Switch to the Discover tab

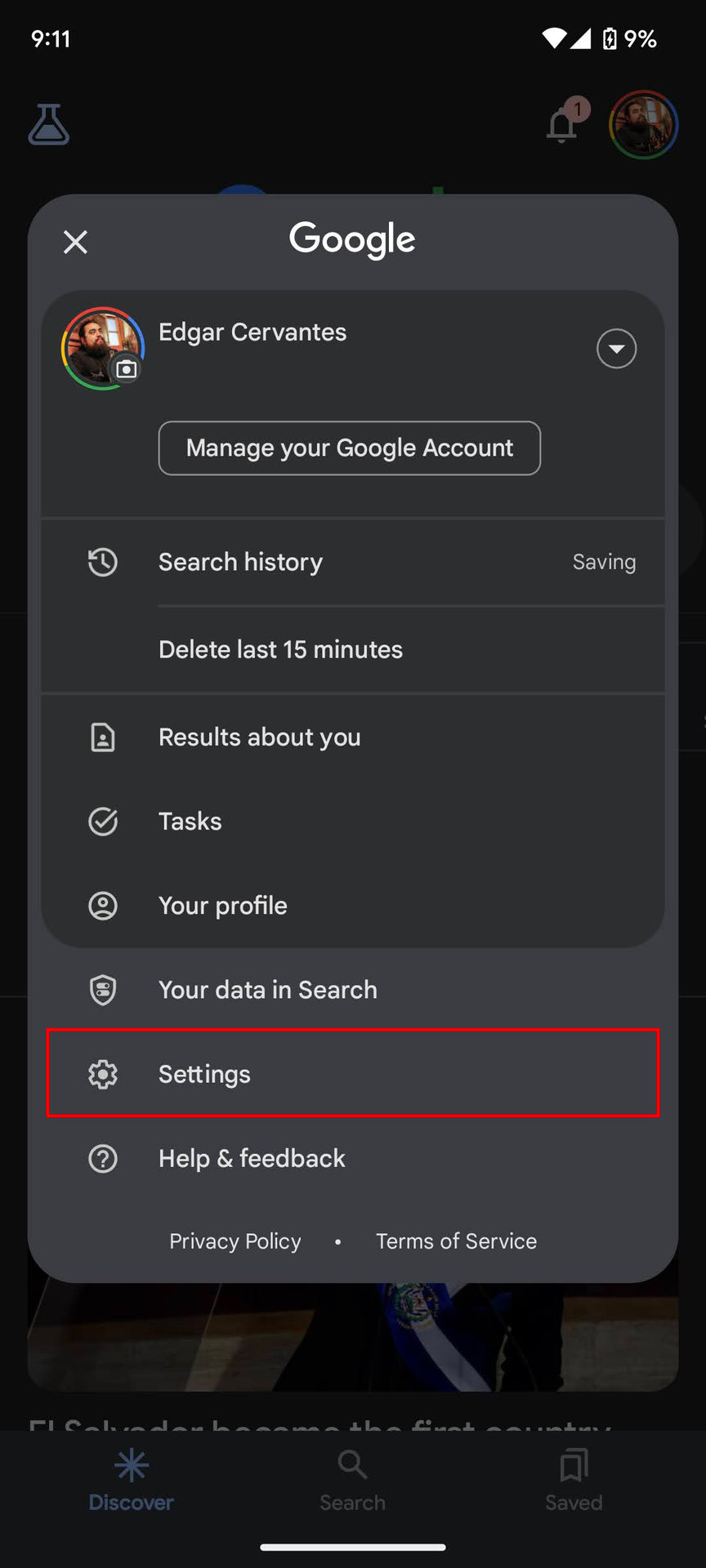tap(132, 1480)
